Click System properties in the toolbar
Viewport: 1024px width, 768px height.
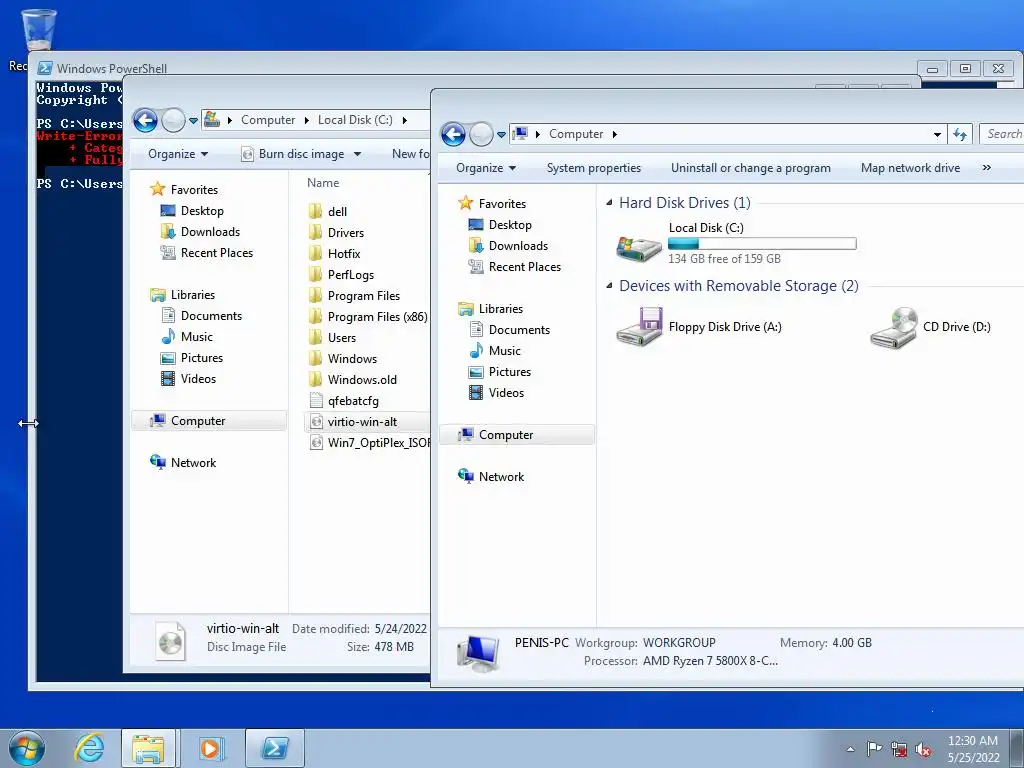point(594,168)
